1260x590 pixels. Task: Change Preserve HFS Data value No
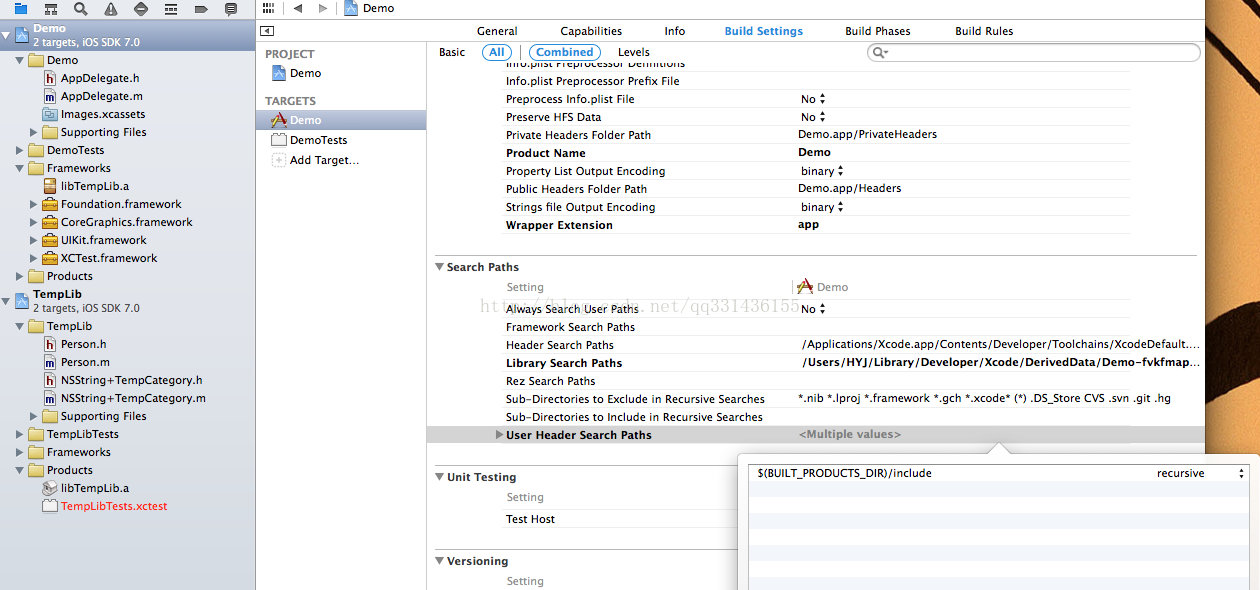pyautogui.click(x=813, y=117)
